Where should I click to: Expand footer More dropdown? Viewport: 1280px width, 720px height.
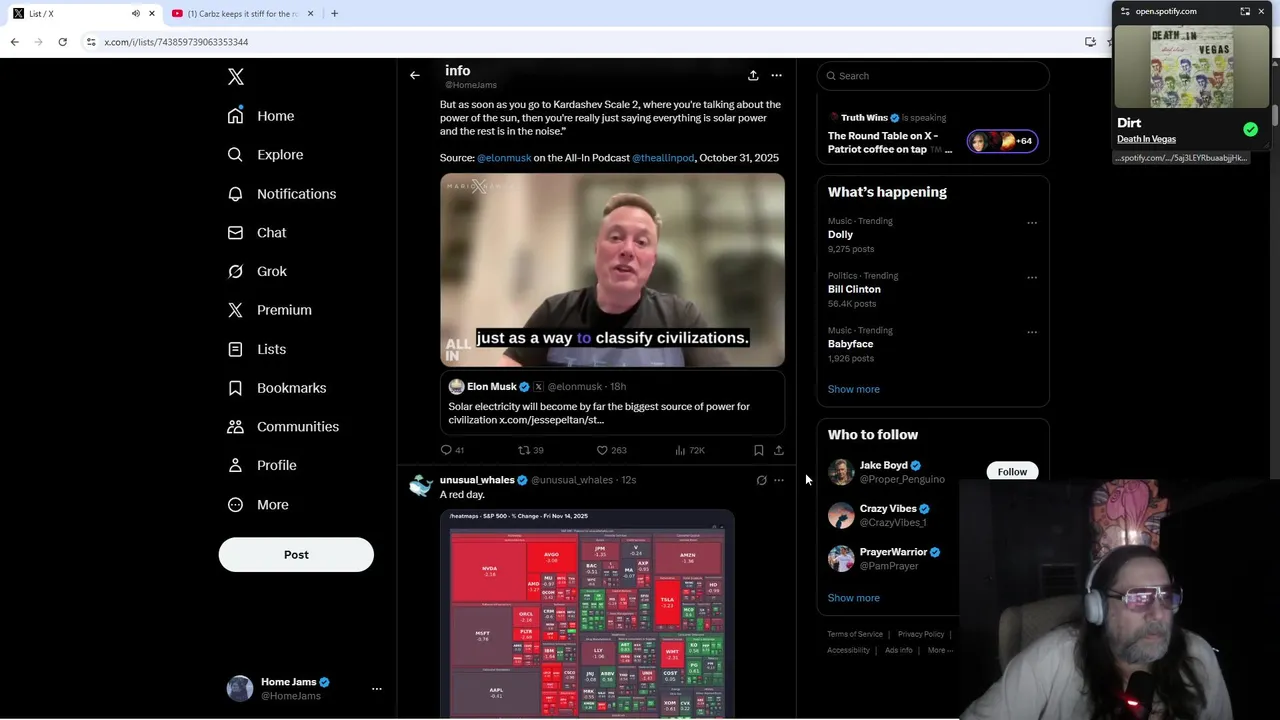click(940, 650)
